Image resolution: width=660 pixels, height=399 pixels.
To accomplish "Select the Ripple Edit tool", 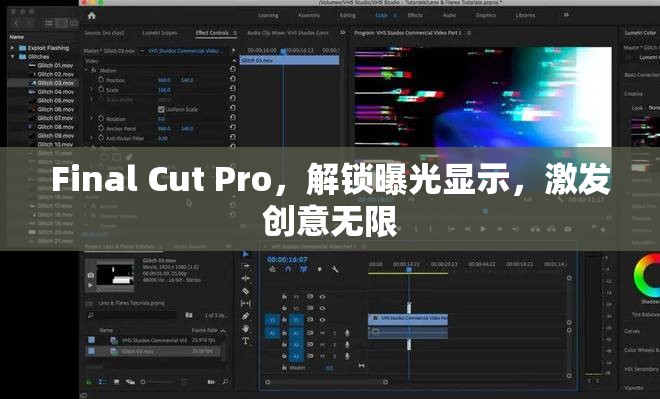I will 246,279.
